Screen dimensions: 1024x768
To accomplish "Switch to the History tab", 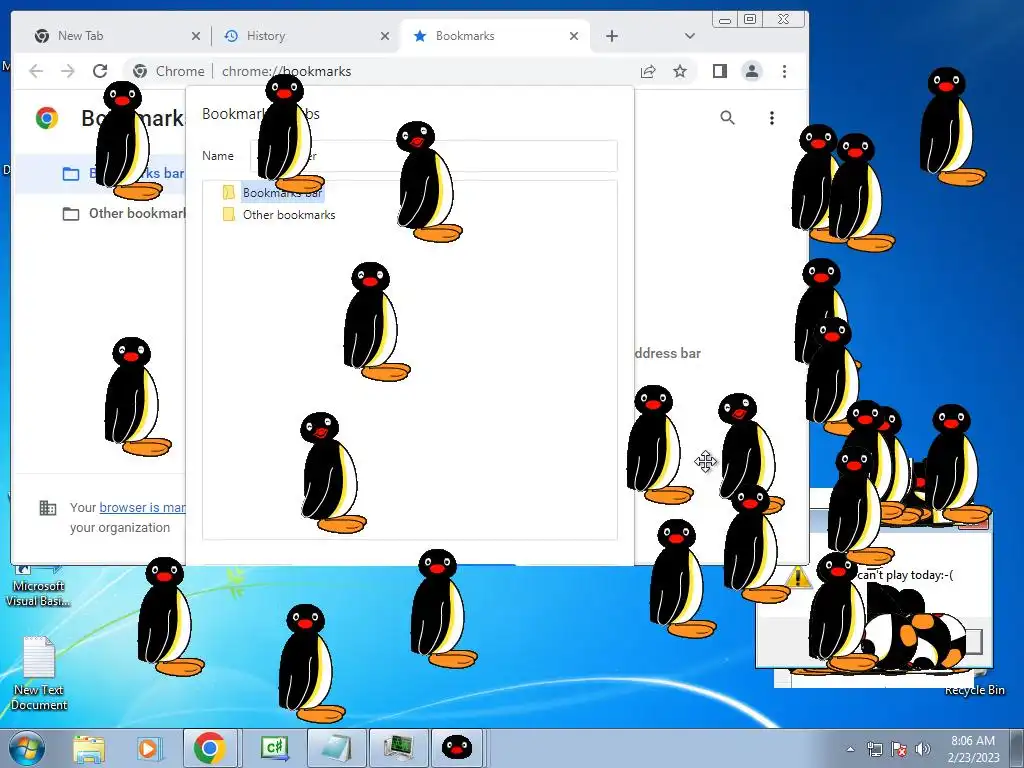I will 304,36.
